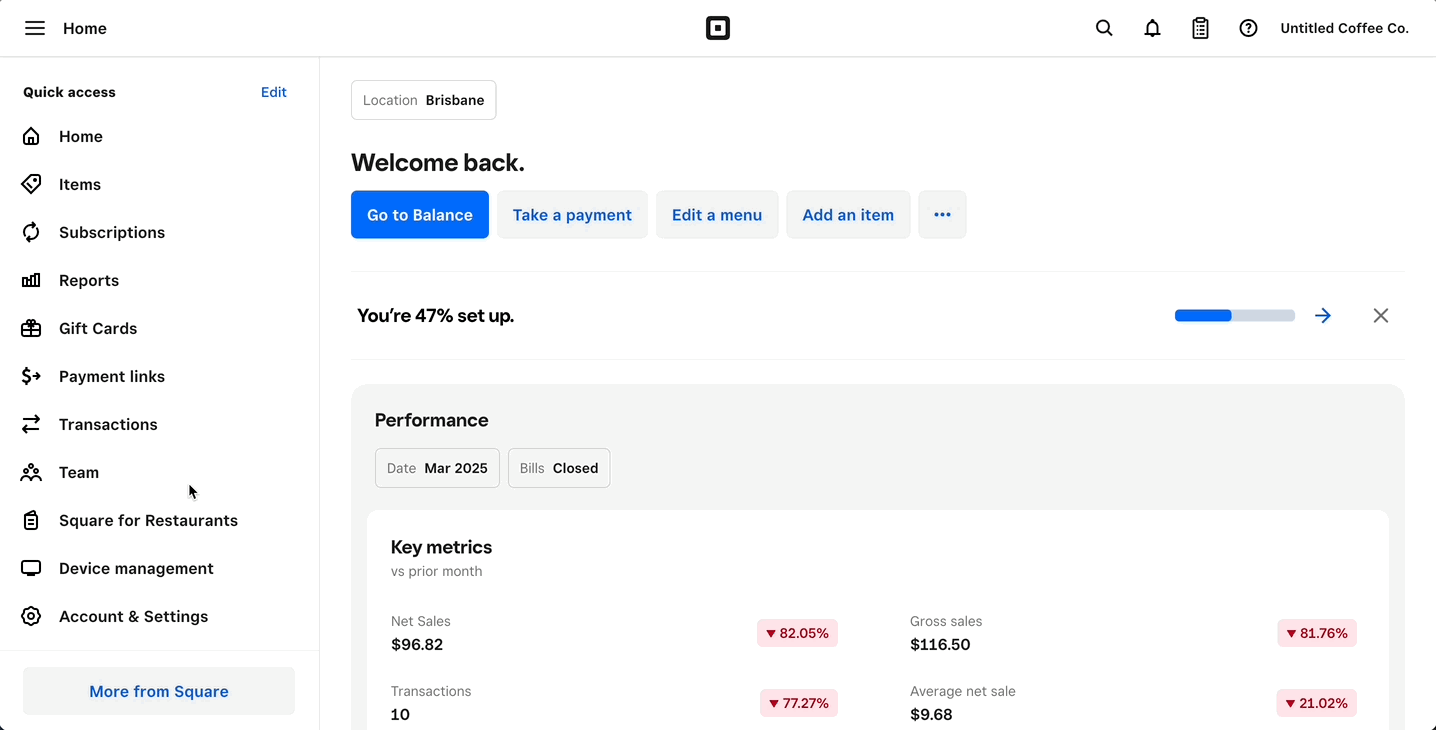Show more quick actions via ellipsis button
The width and height of the screenshot is (1436, 730).
click(x=942, y=215)
